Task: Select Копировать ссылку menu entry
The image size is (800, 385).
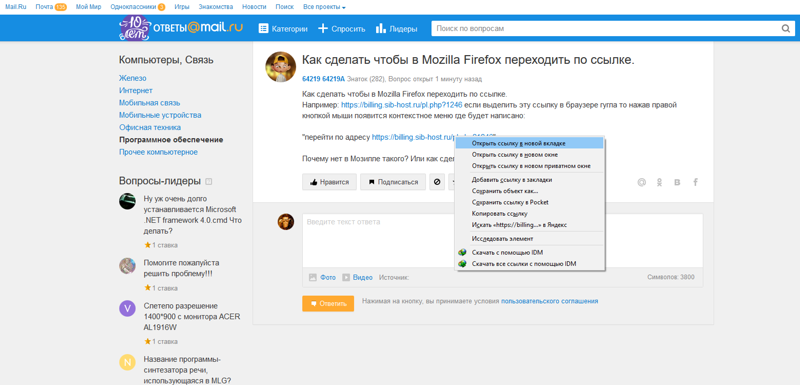Action: 529,214
